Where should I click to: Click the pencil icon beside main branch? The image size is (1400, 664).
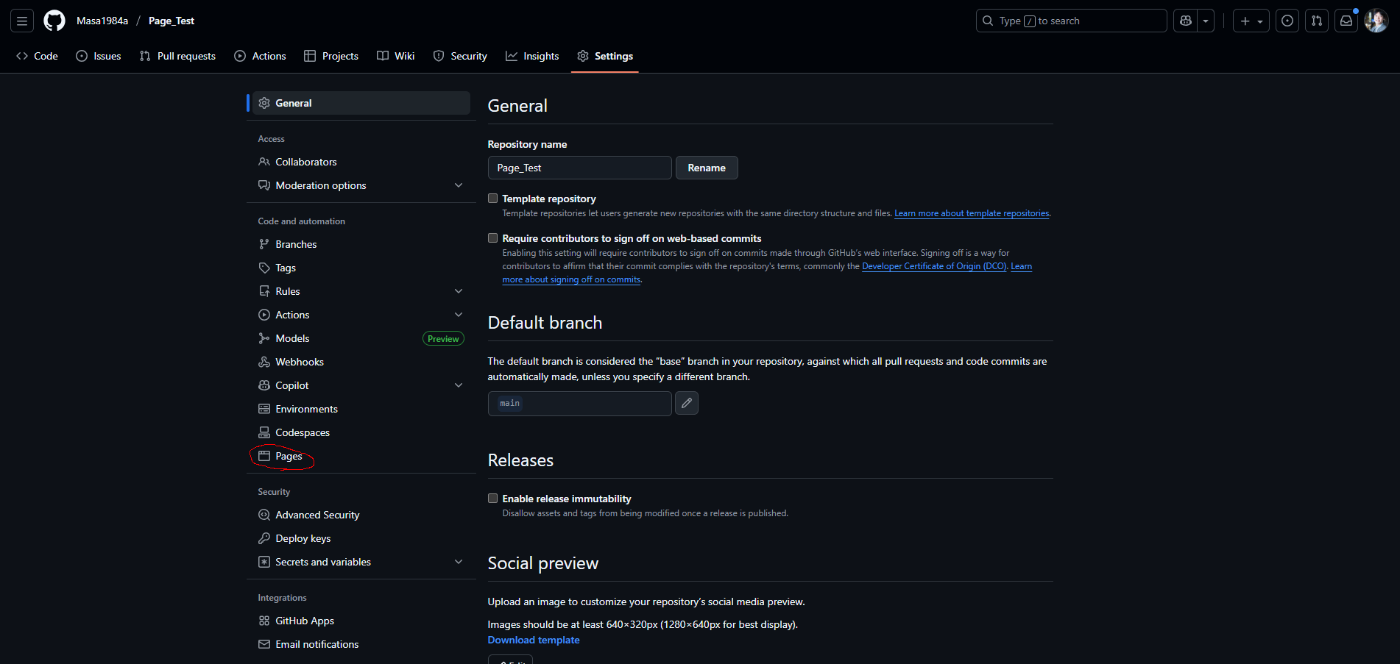(x=686, y=403)
